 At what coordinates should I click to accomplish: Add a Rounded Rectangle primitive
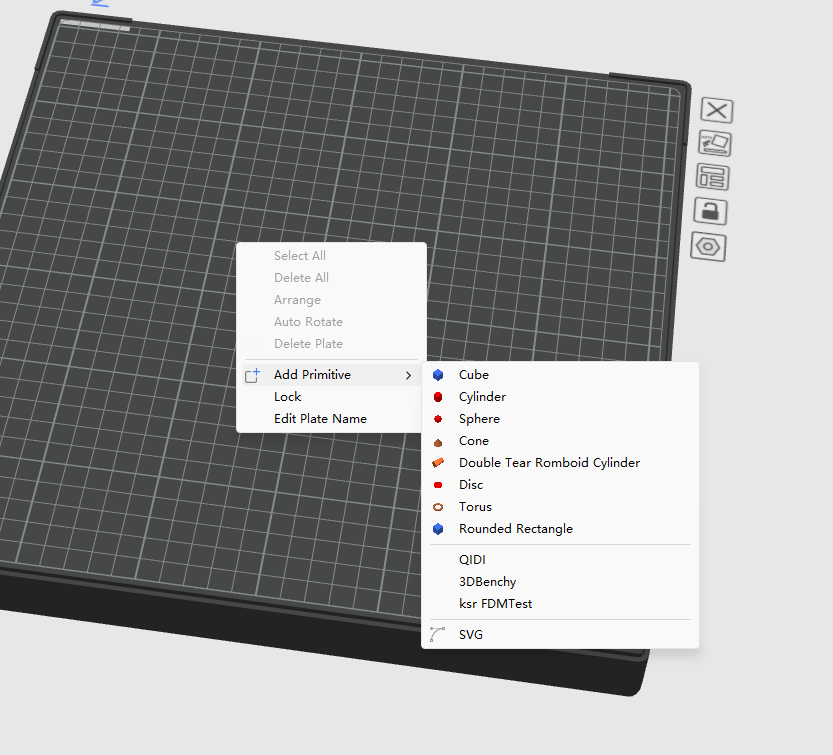click(x=560, y=529)
